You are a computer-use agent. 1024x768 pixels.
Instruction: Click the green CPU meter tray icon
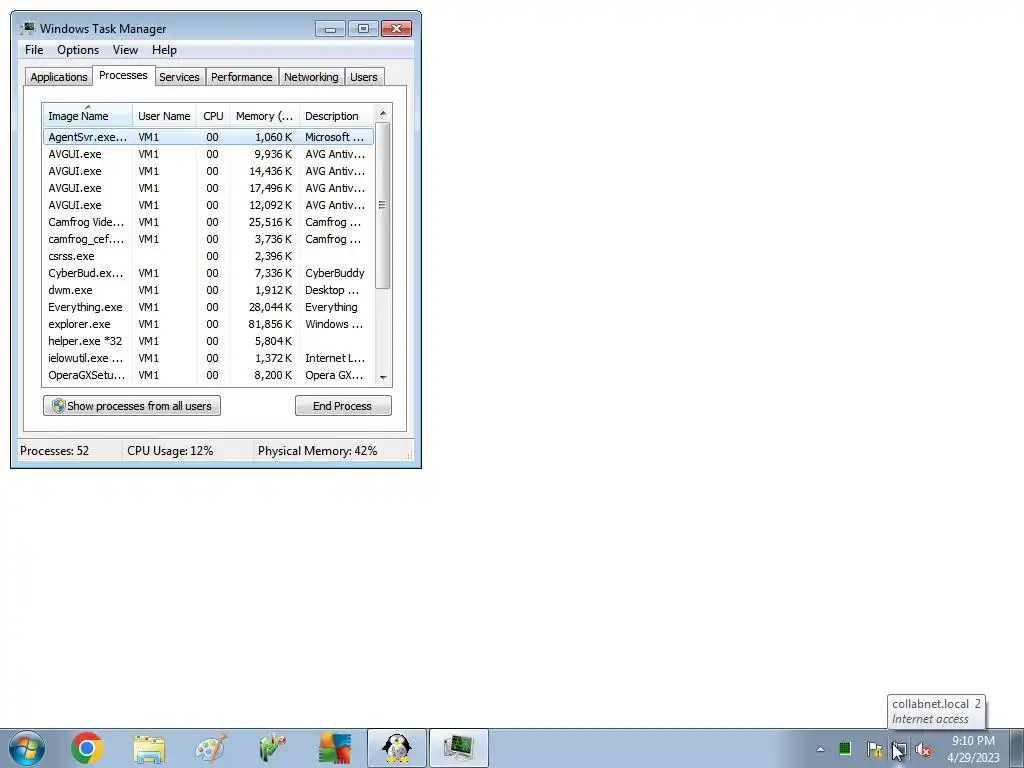point(845,748)
